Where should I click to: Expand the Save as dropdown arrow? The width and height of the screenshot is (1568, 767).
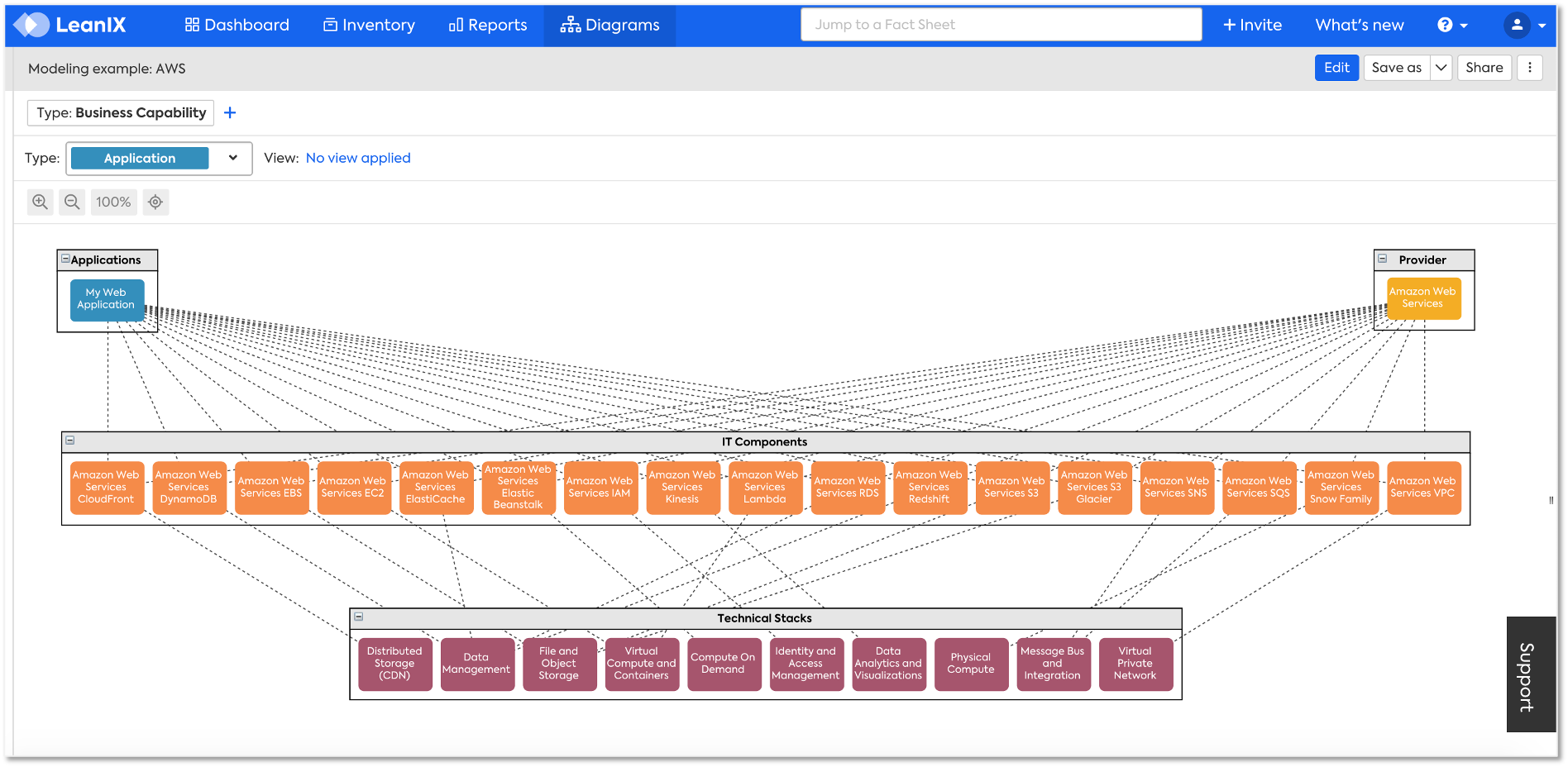(1441, 68)
